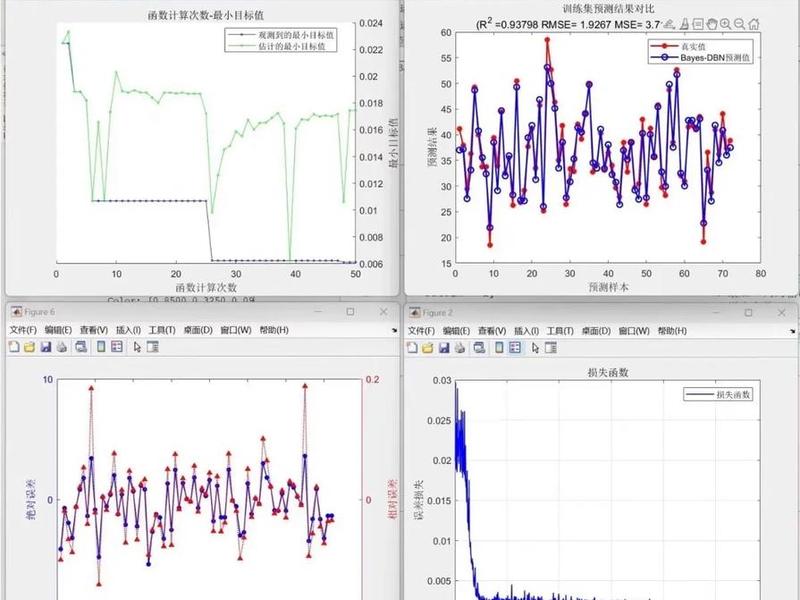Click 真实值 legend entry

[x=679, y=46]
